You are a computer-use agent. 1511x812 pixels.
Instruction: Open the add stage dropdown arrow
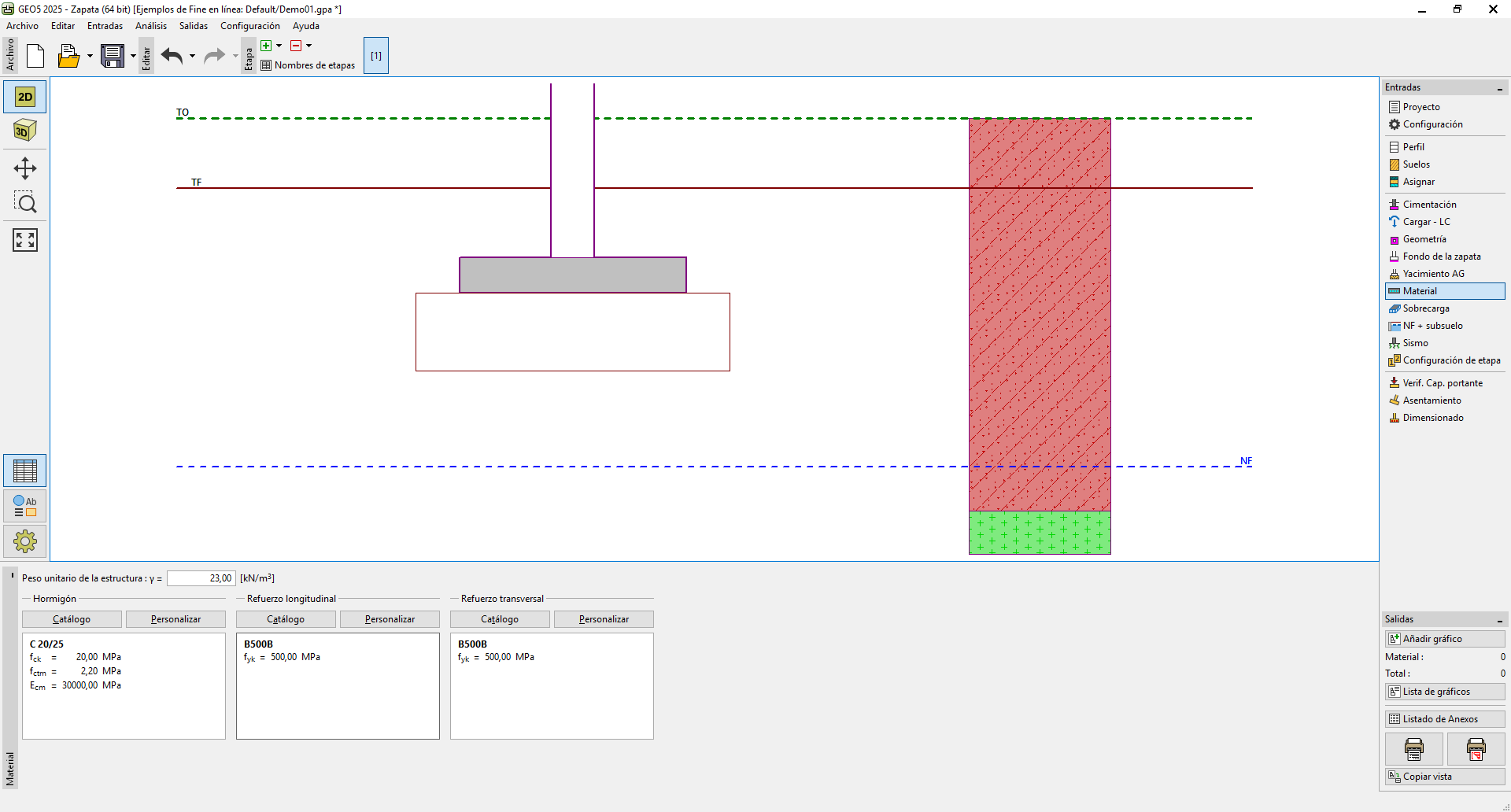(x=279, y=46)
